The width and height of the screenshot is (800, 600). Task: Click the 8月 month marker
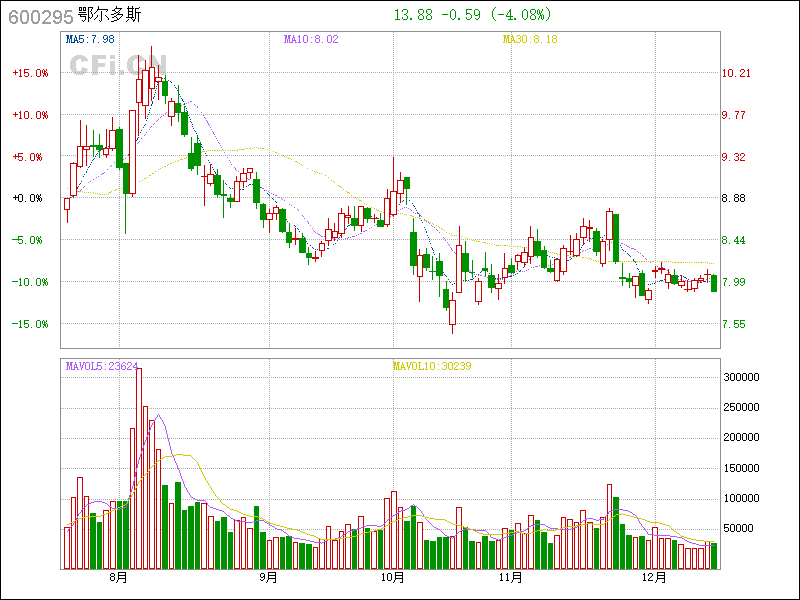point(120,577)
